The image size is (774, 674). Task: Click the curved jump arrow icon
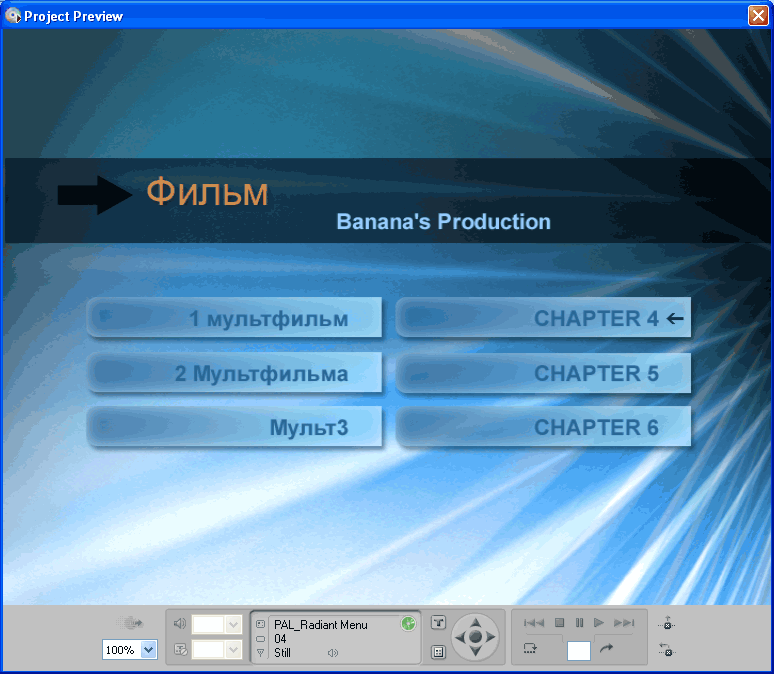click(x=606, y=648)
